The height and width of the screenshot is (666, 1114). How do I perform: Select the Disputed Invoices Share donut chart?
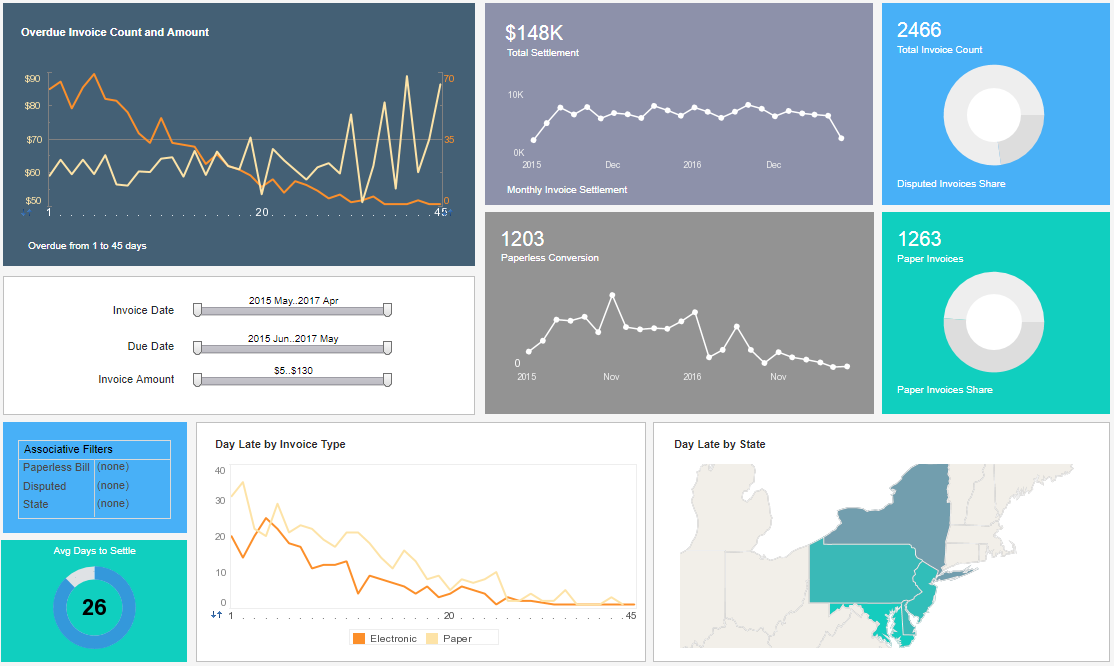993,115
